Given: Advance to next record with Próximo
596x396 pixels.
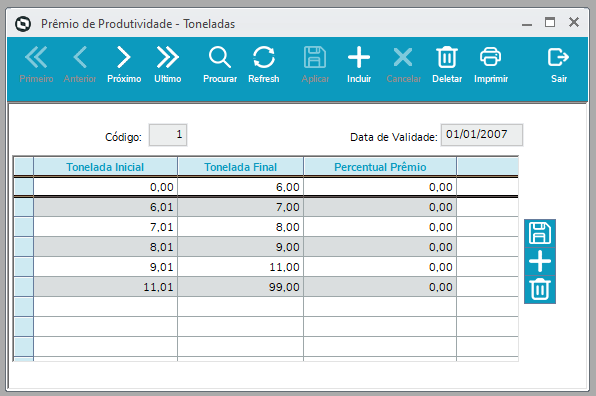Looking at the screenshot, I should 124,64.
